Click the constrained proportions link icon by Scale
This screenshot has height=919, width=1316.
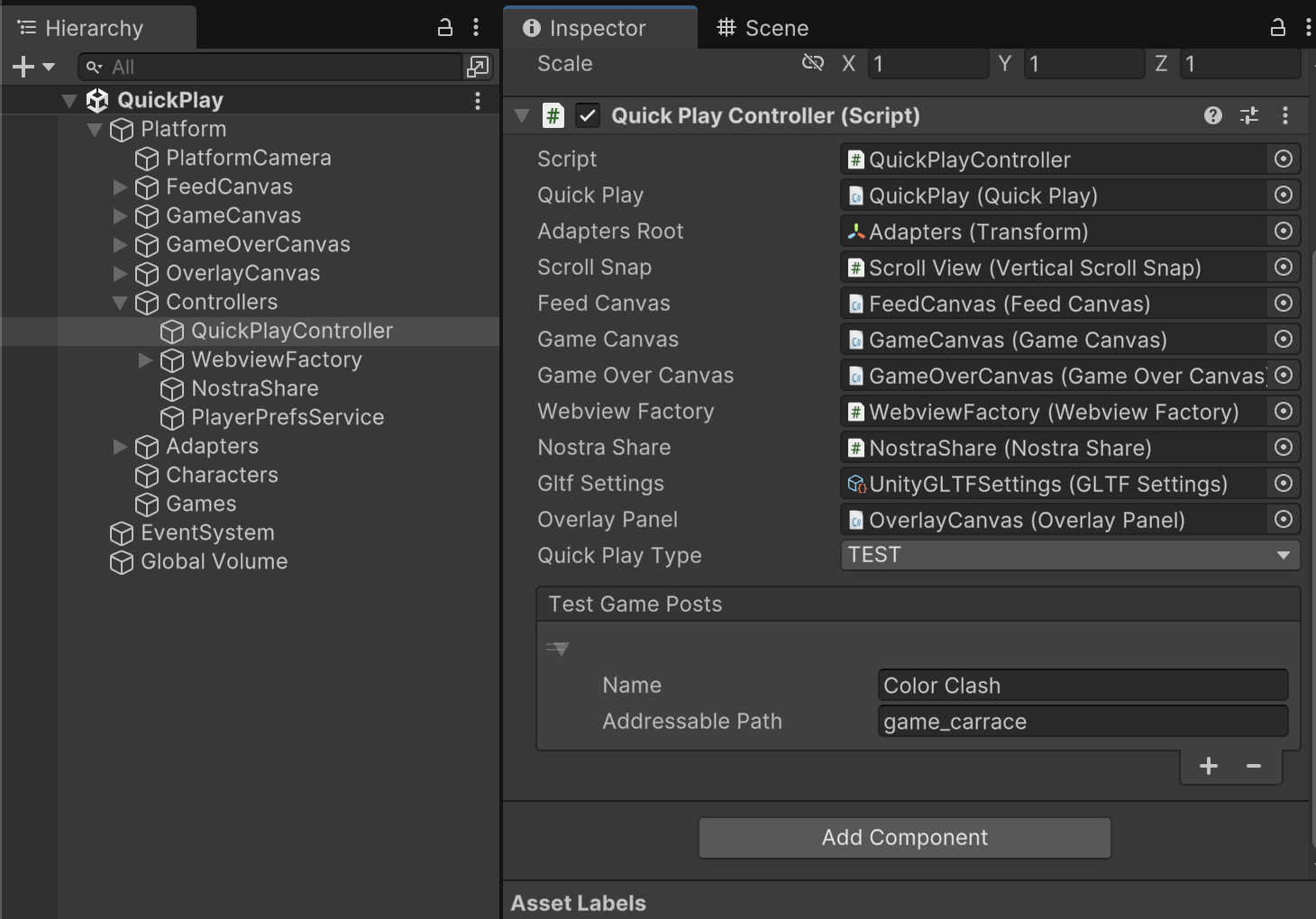point(813,63)
